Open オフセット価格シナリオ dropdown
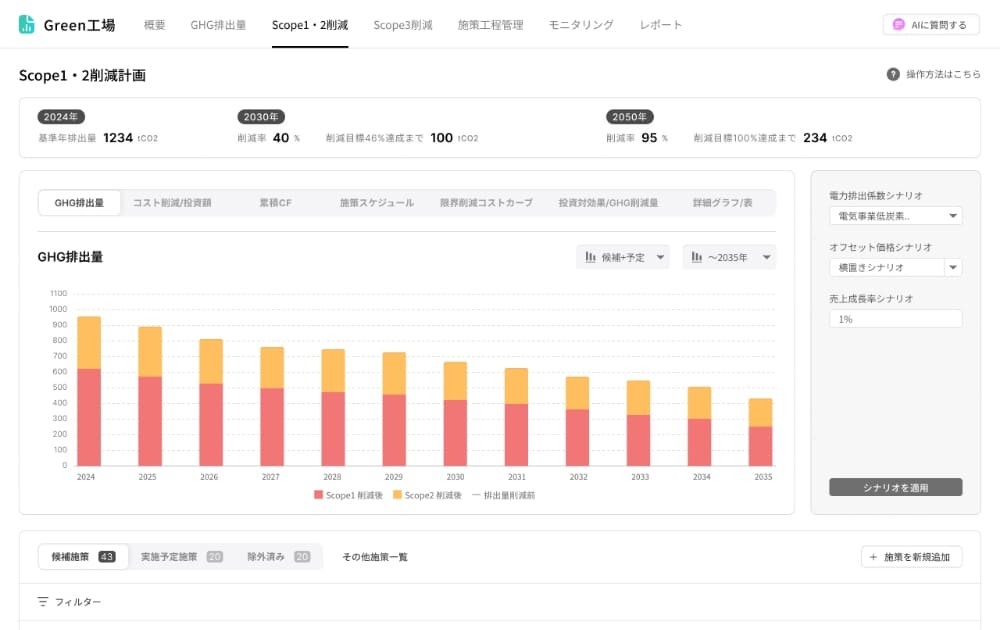Viewport: 1000px width, 630px height. [895, 267]
